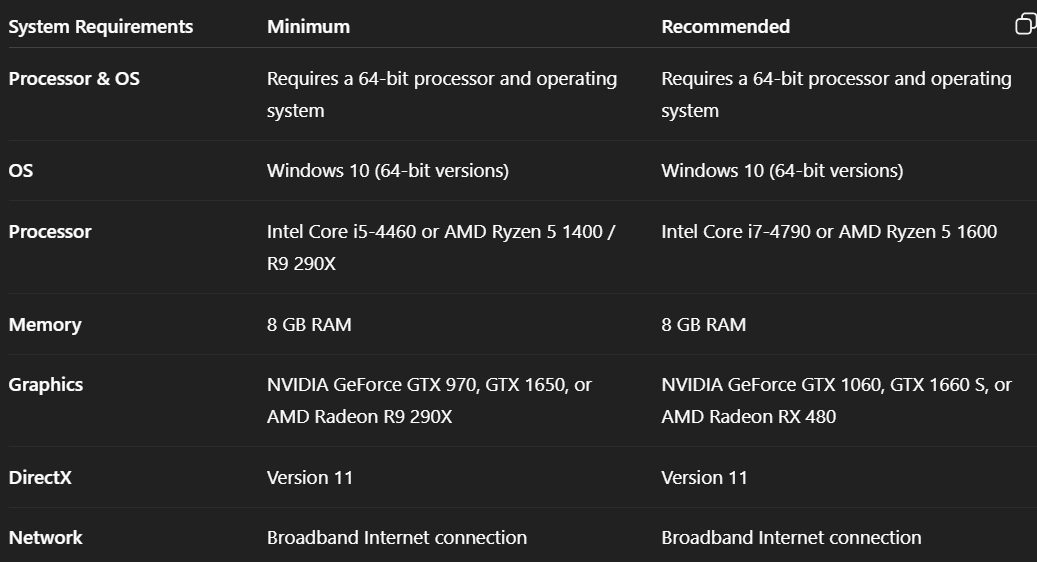
Task: Click the DirectX row label
Action: (40, 478)
